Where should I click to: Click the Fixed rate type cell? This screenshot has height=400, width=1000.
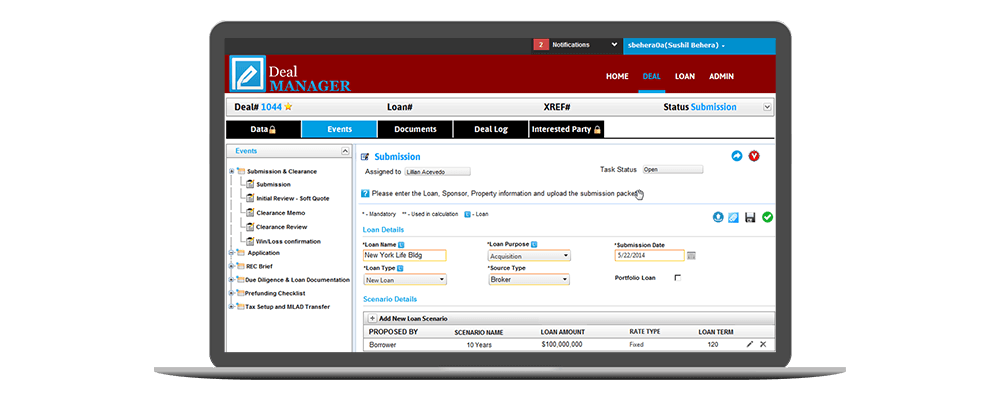[x=636, y=344]
